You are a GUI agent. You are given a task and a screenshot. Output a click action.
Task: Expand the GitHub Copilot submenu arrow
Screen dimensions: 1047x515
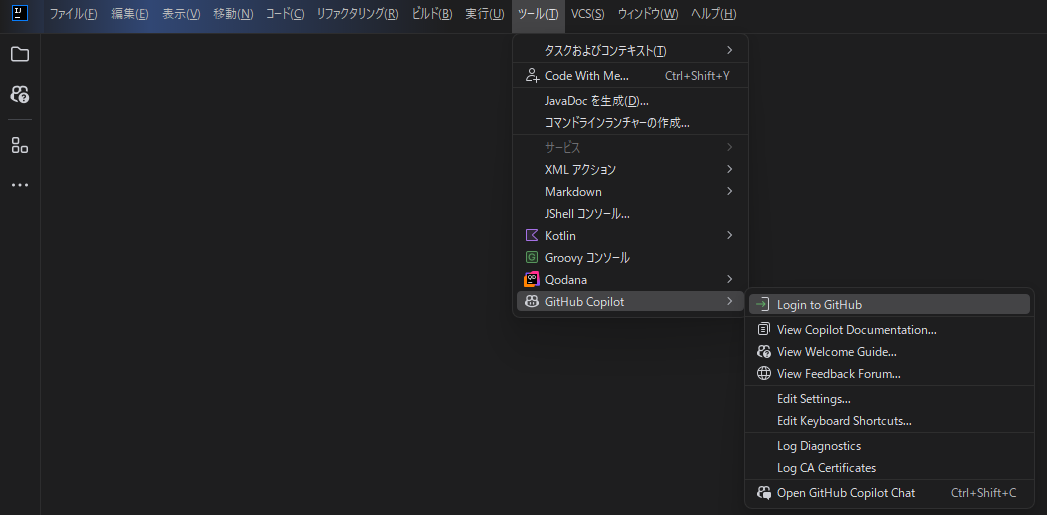pyautogui.click(x=730, y=301)
